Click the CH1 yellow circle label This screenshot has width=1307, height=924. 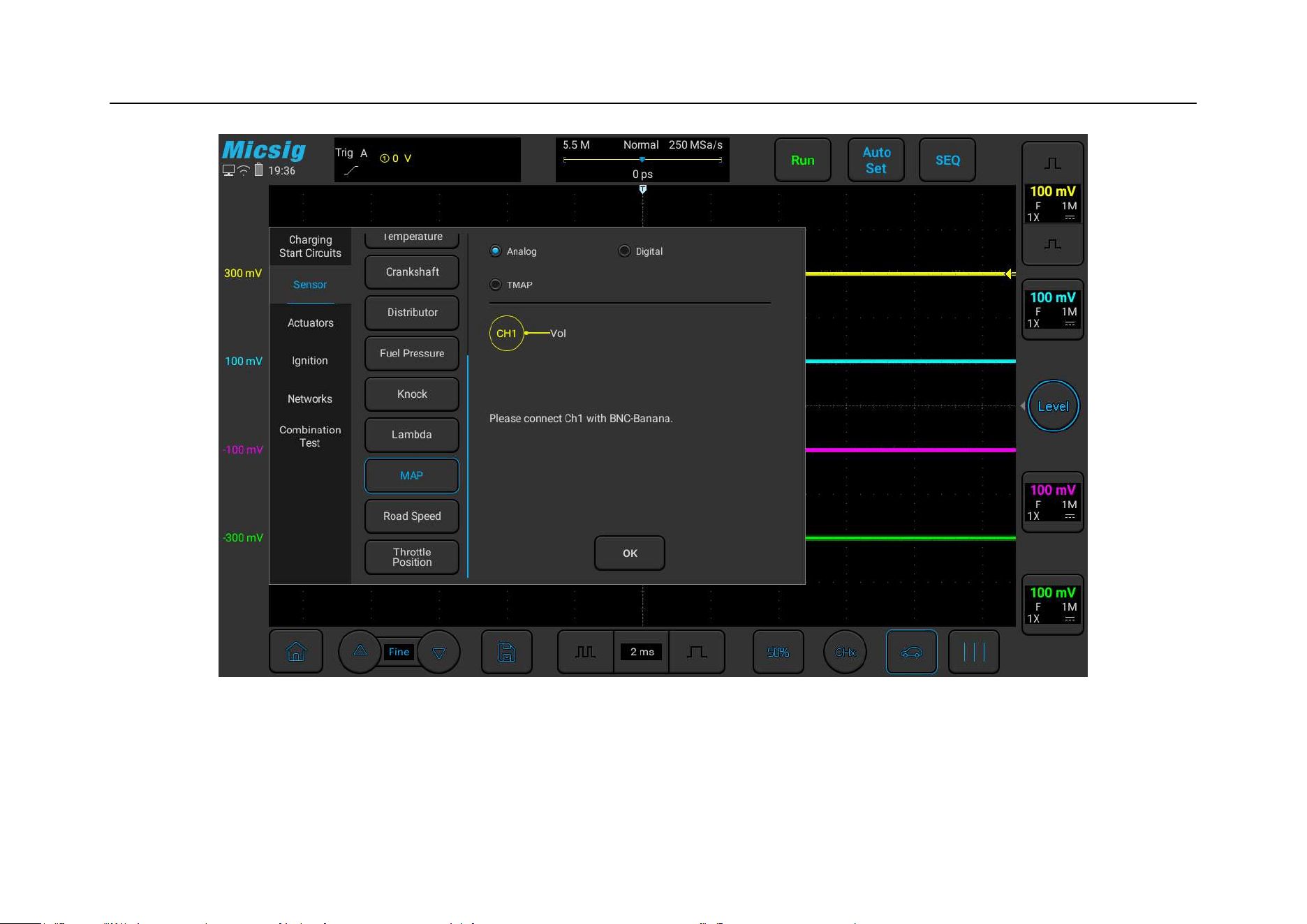[x=507, y=334]
